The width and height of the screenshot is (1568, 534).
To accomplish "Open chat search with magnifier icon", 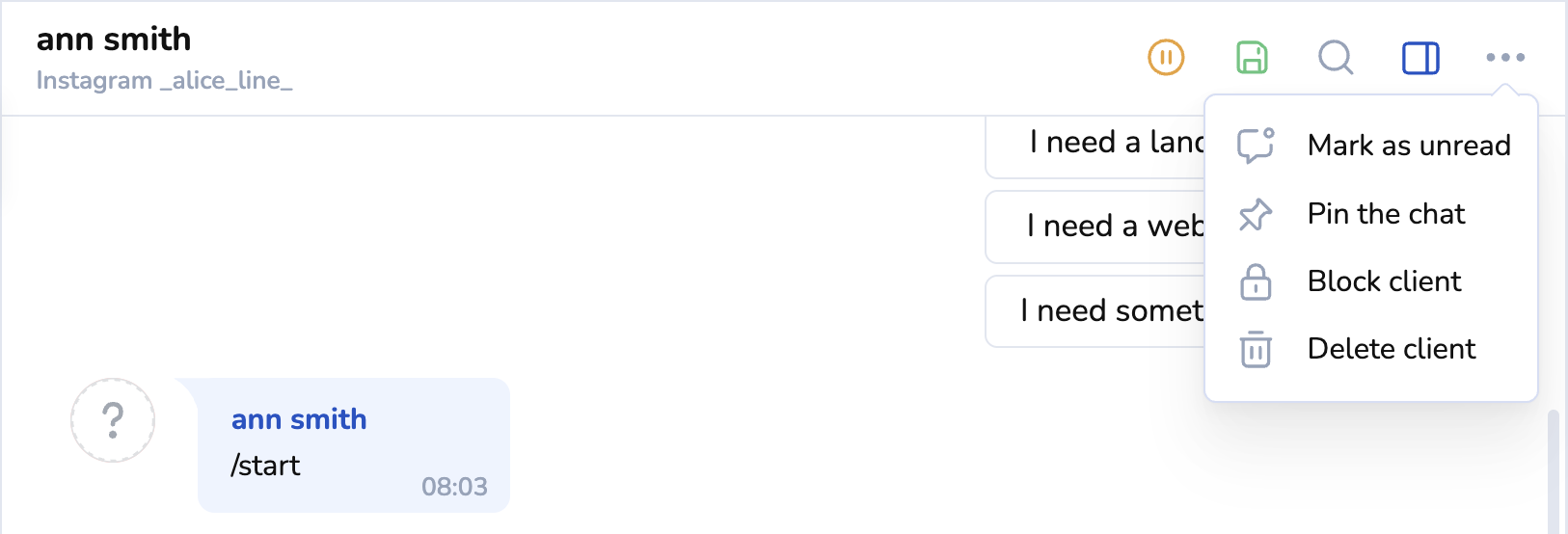I will click(x=1336, y=58).
